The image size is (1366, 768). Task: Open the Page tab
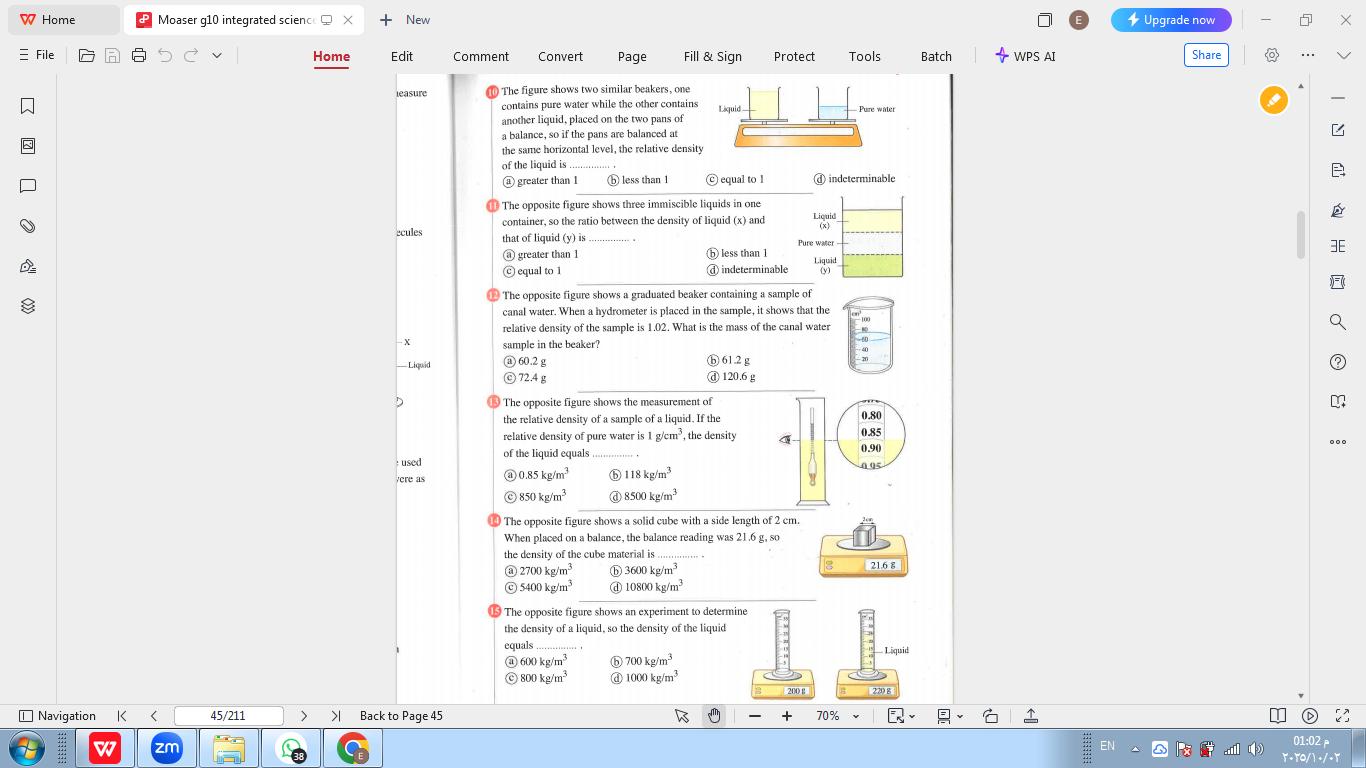(x=632, y=56)
